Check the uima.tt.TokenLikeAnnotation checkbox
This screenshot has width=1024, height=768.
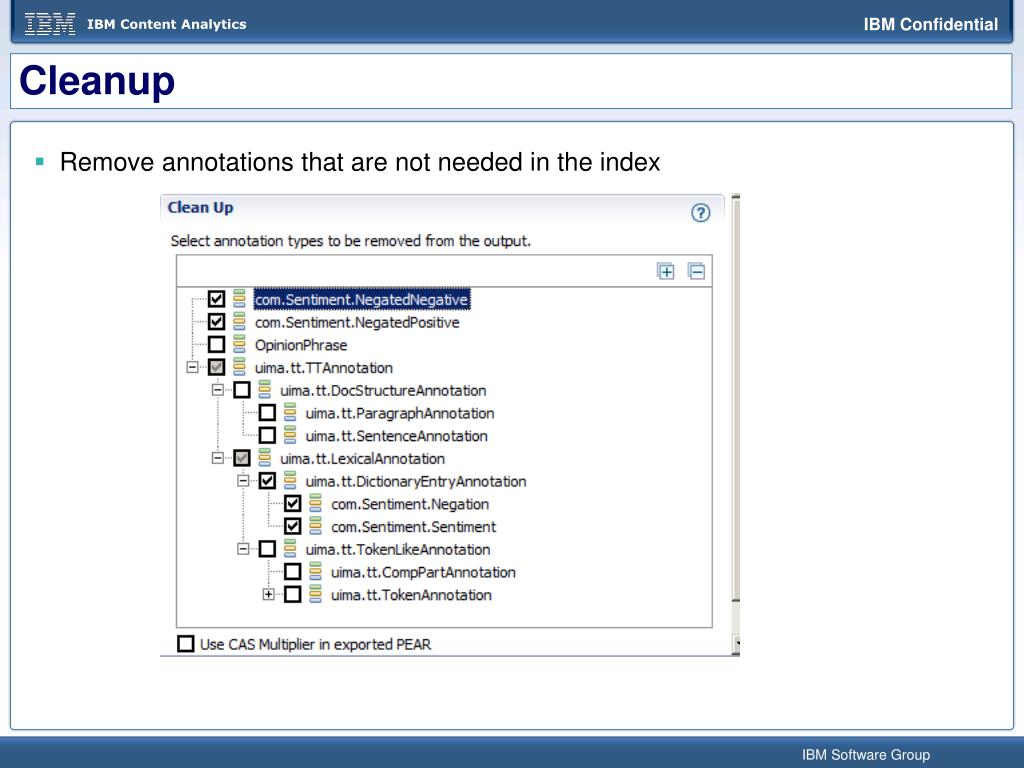click(x=267, y=549)
